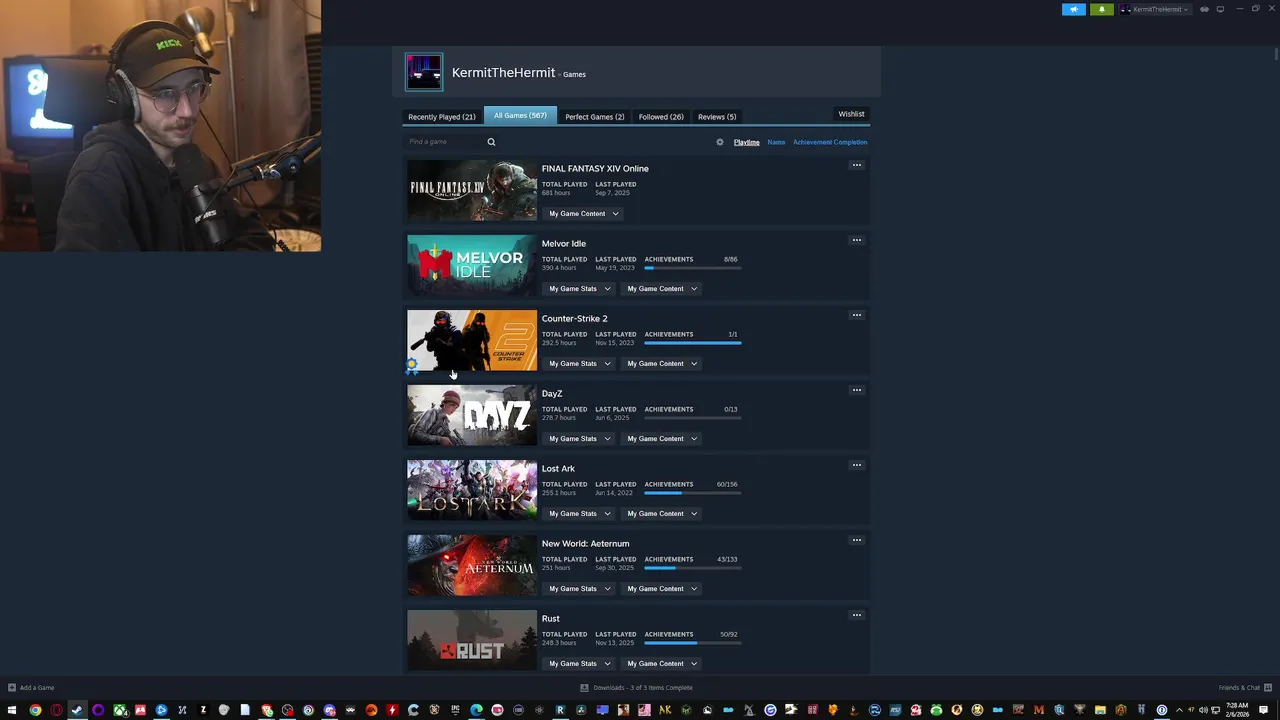This screenshot has width=1280, height=720.
Task: Click the Counter-Strike 2 achievements progress bar
Action: tap(693, 343)
